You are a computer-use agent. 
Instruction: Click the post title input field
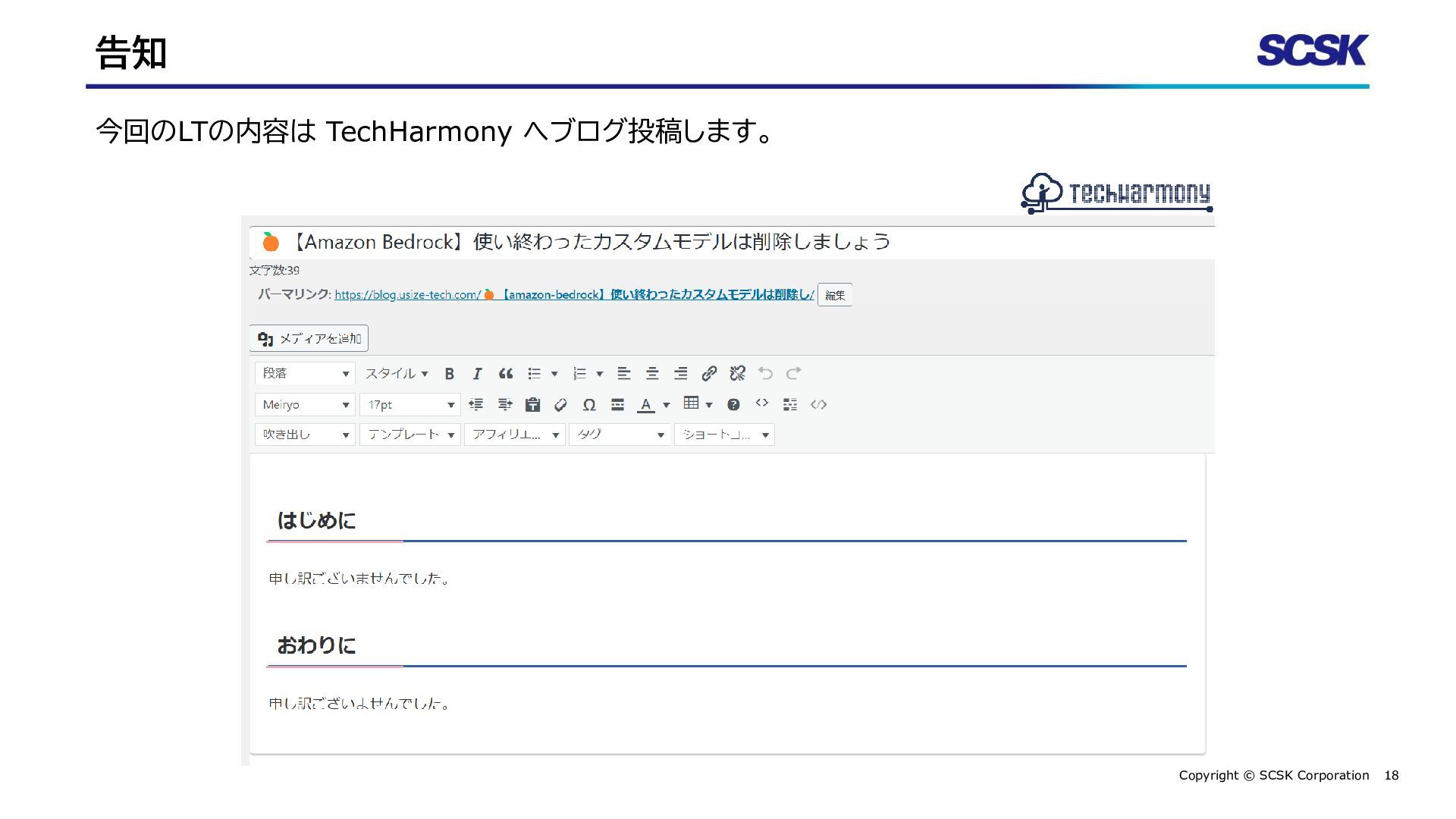(x=732, y=243)
